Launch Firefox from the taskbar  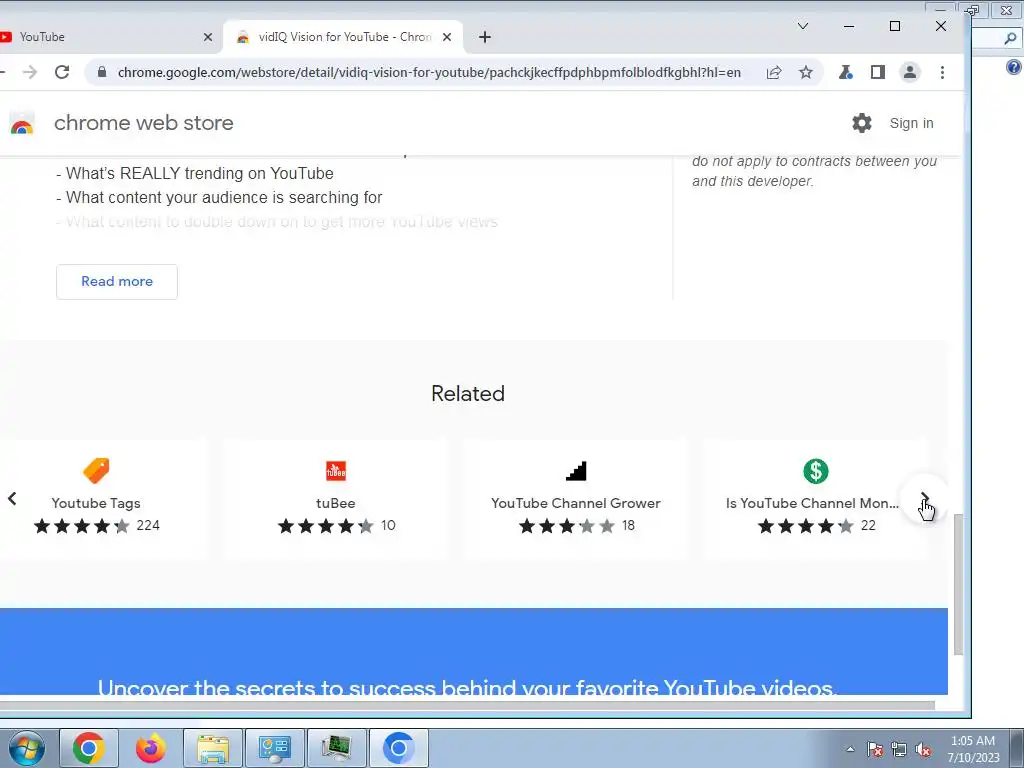point(151,748)
